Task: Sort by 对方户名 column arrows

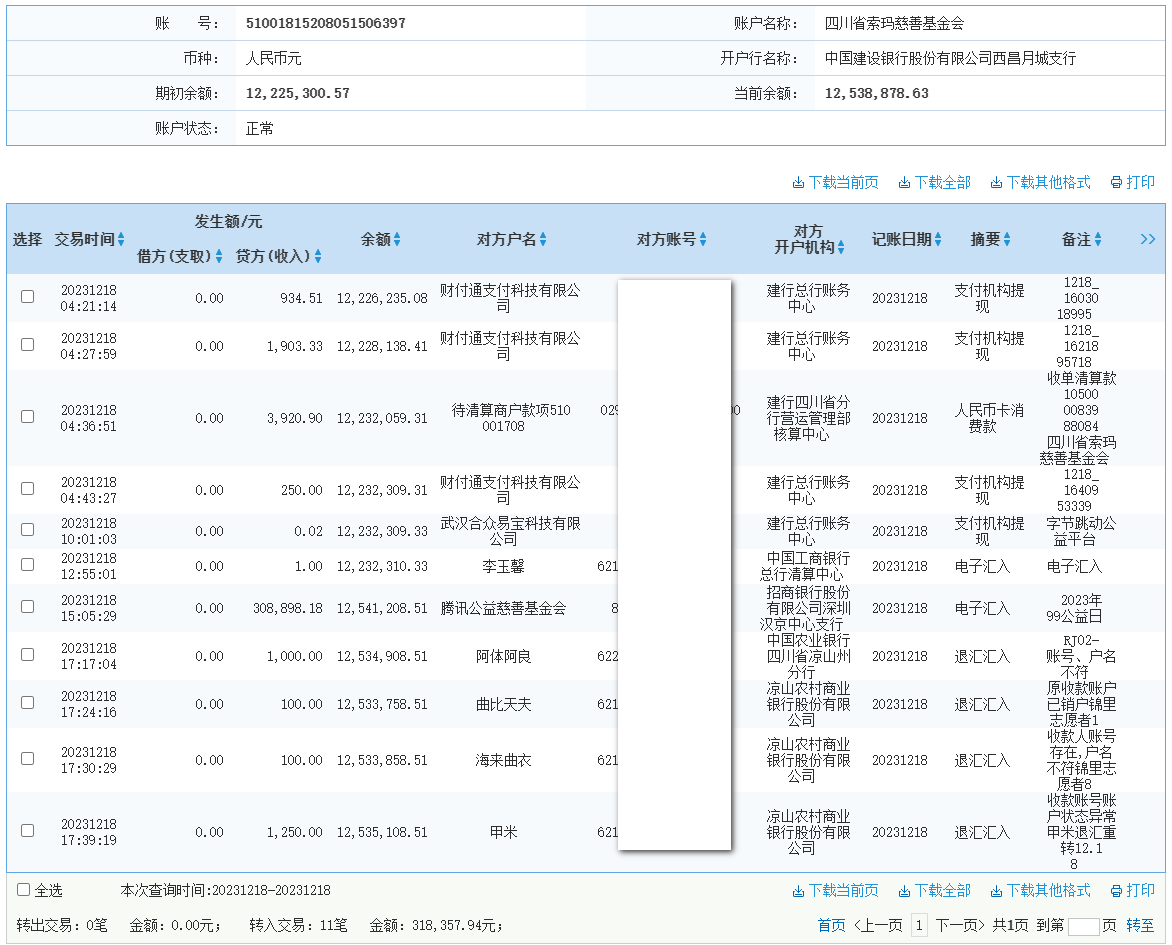Action: (543, 239)
